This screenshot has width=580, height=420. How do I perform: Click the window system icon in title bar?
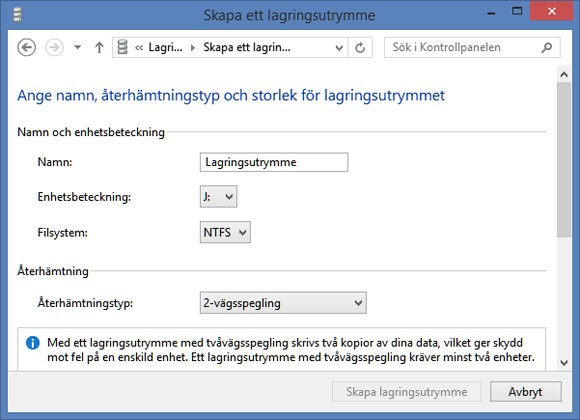pos(17,15)
